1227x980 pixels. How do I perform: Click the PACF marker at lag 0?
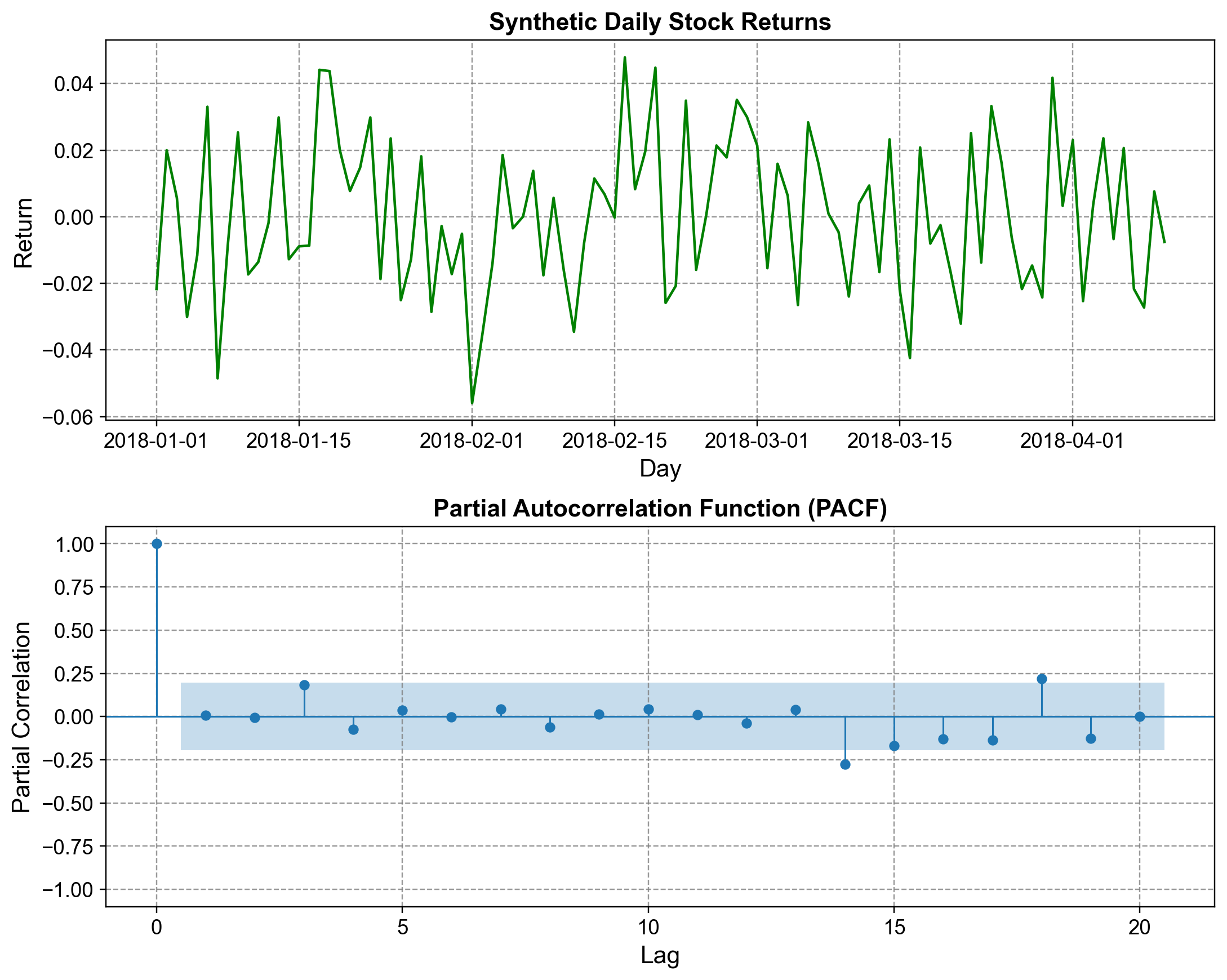click(x=157, y=544)
